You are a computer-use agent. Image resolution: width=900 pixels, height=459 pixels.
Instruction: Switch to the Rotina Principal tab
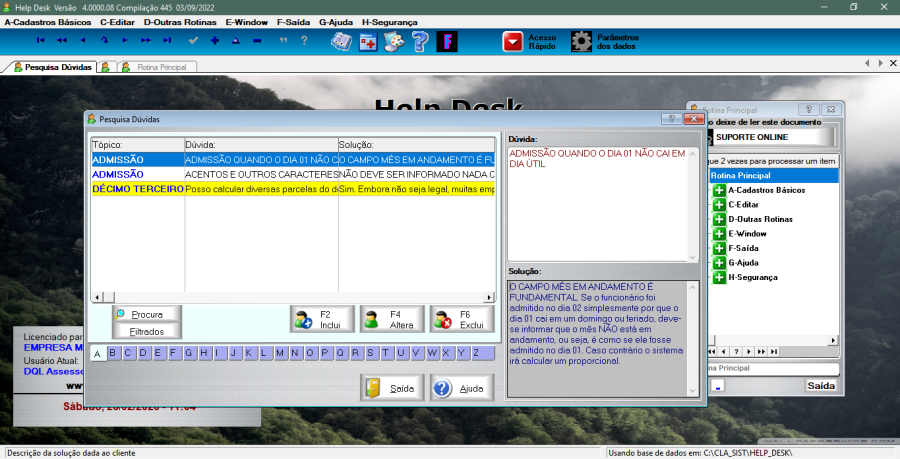pyautogui.click(x=158, y=67)
